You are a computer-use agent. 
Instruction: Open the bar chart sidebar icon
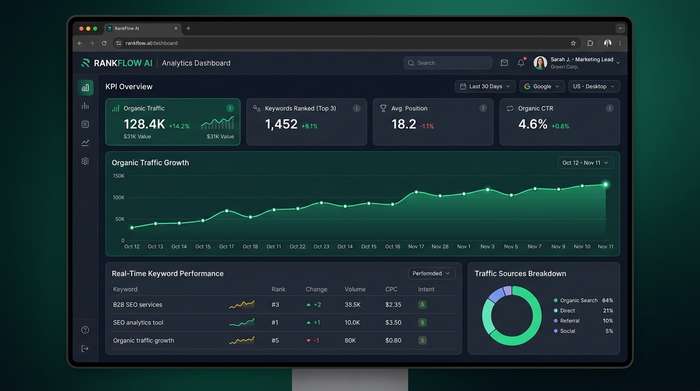pos(85,106)
